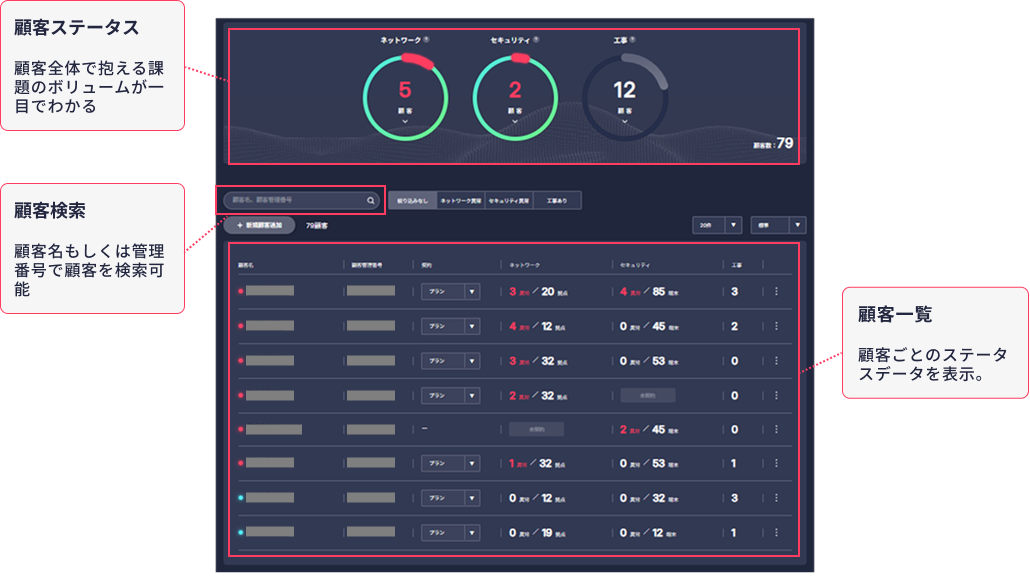
Task: Open the 20件 page-size dropdown
Action: (717, 225)
